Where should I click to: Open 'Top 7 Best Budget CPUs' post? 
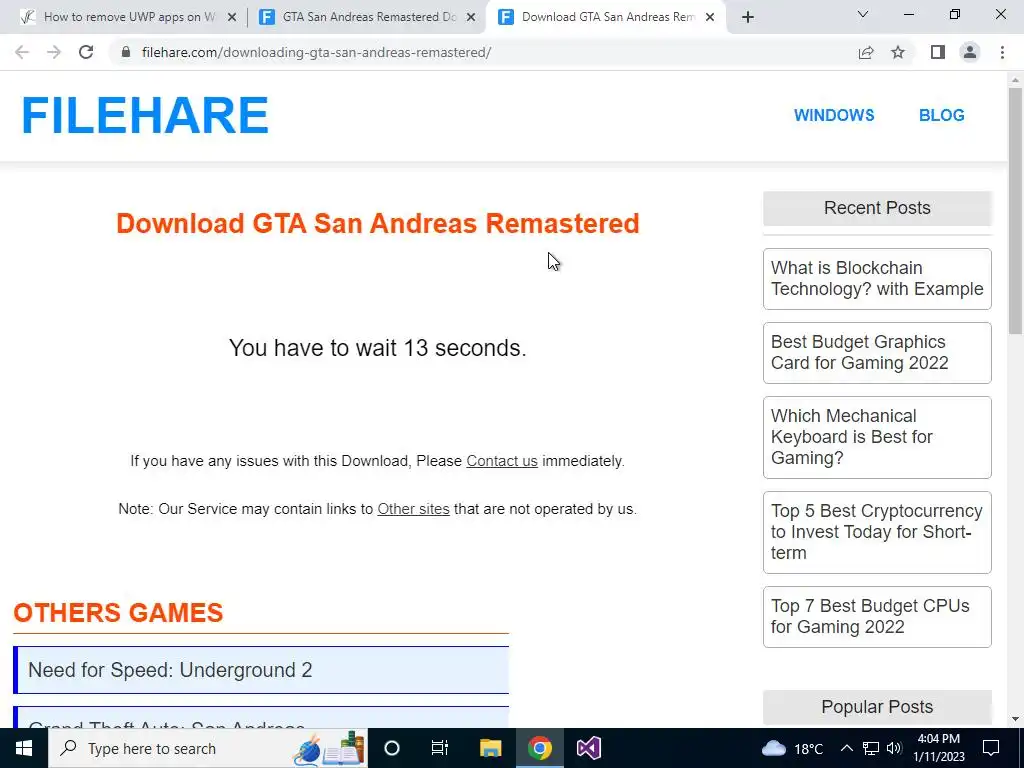pos(877,616)
